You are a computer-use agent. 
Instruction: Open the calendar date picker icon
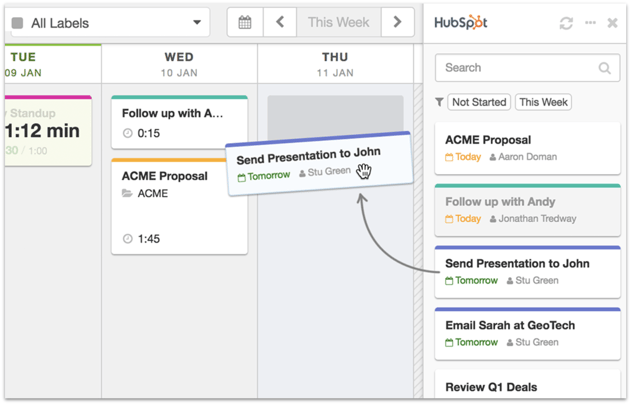point(245,23)
